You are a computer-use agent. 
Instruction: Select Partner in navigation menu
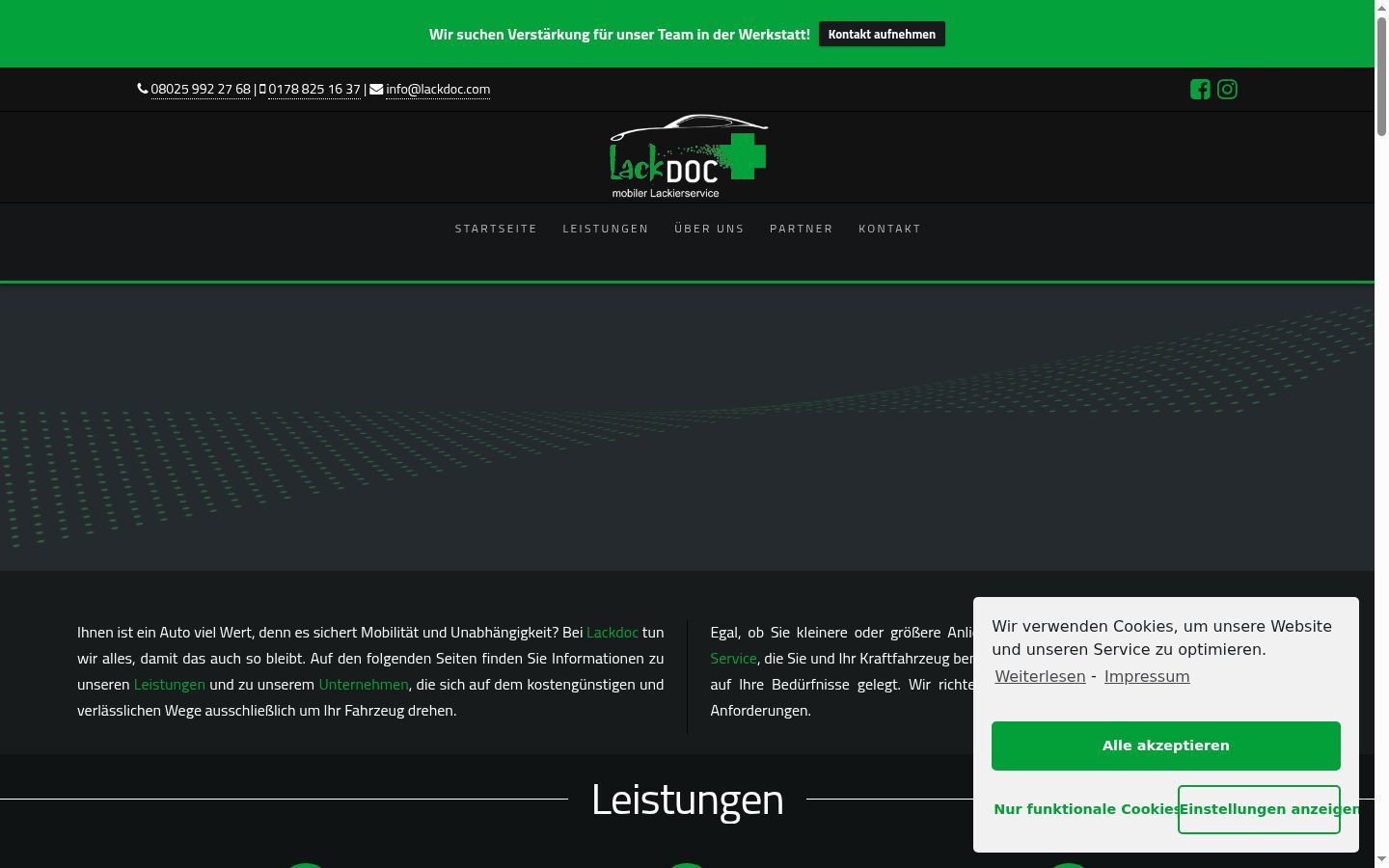[x=802, y=229]
